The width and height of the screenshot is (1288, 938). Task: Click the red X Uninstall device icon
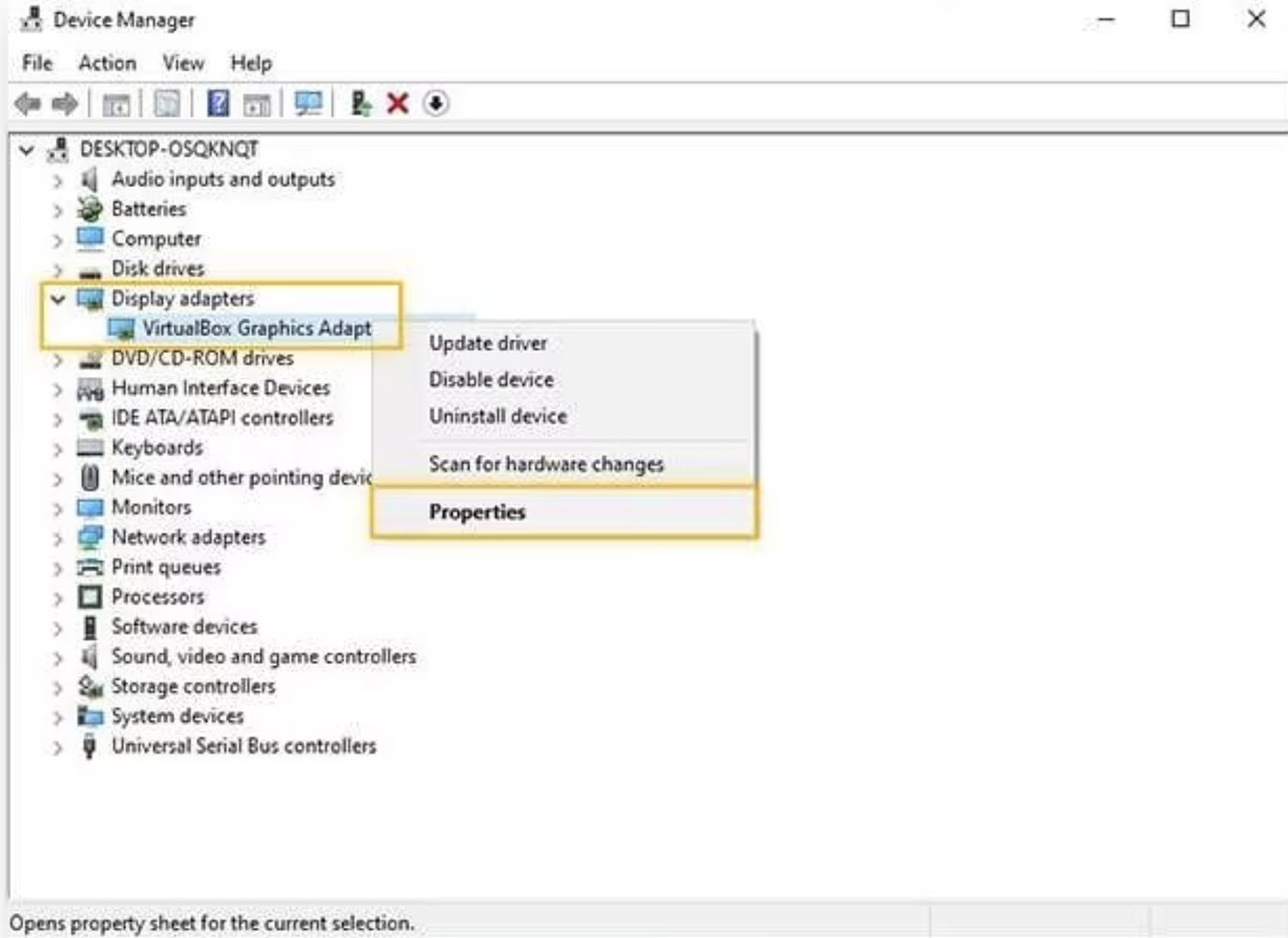[398, 104]
